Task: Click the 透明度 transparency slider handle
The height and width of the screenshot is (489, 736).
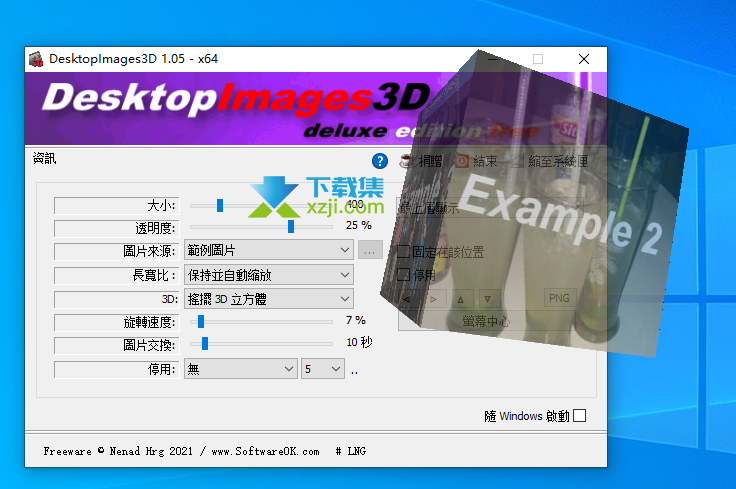Action: coord(291,226)
